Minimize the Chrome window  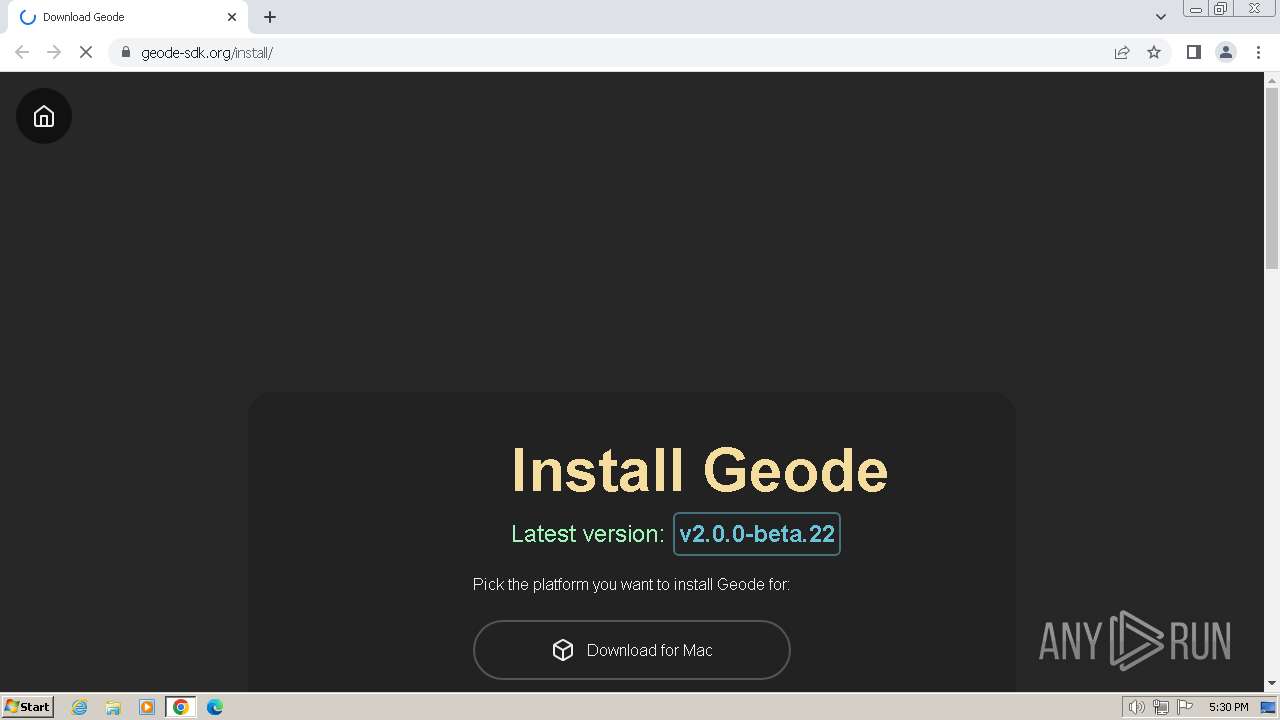1196,9
